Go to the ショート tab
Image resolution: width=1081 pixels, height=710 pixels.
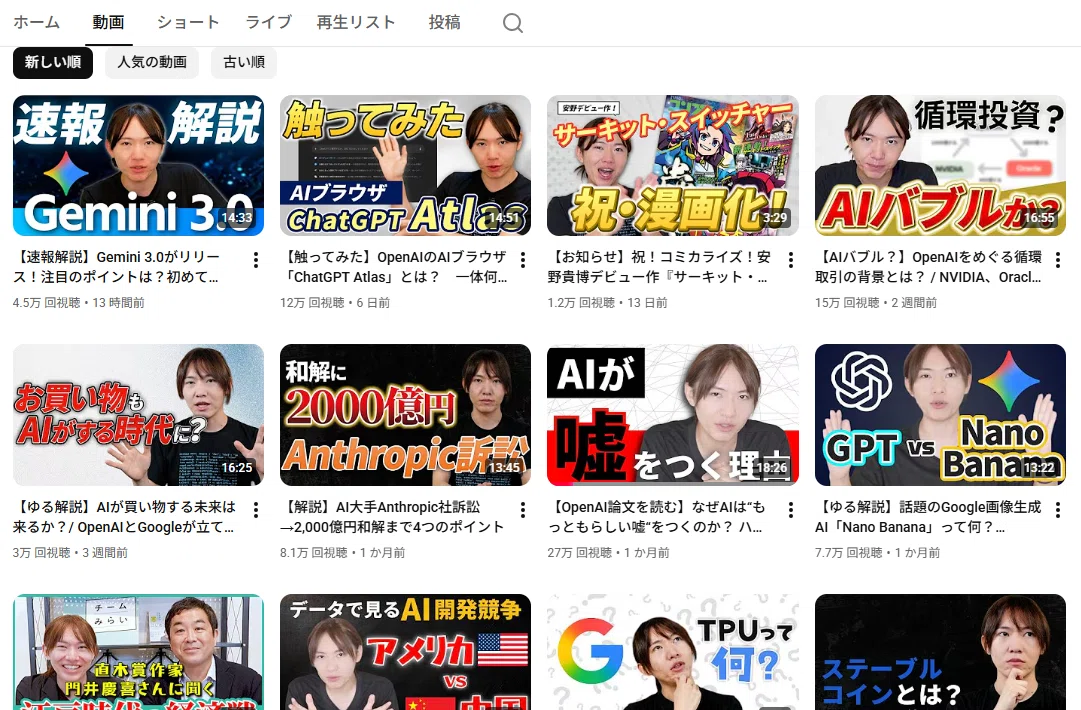188,22
